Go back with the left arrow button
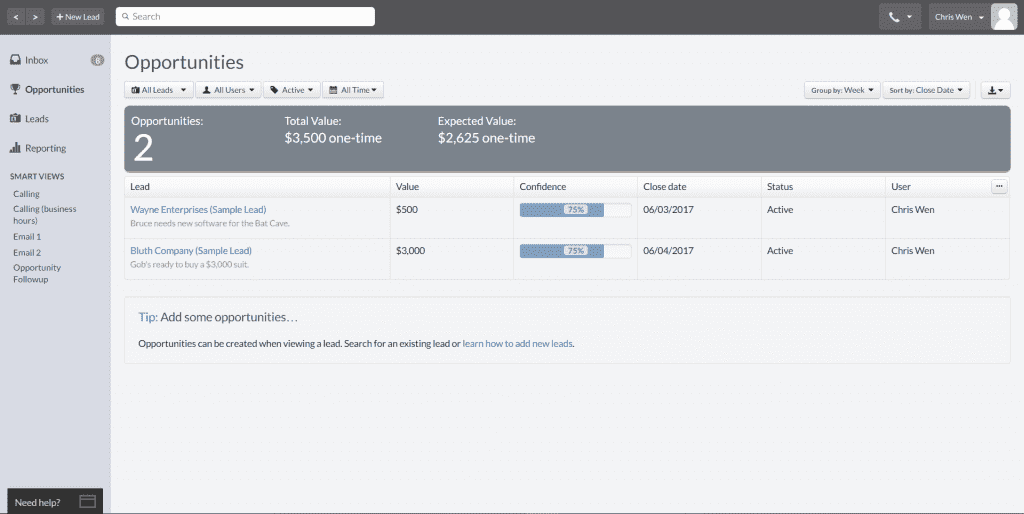This screenshot has height=514, width=1024. [16, 17]
